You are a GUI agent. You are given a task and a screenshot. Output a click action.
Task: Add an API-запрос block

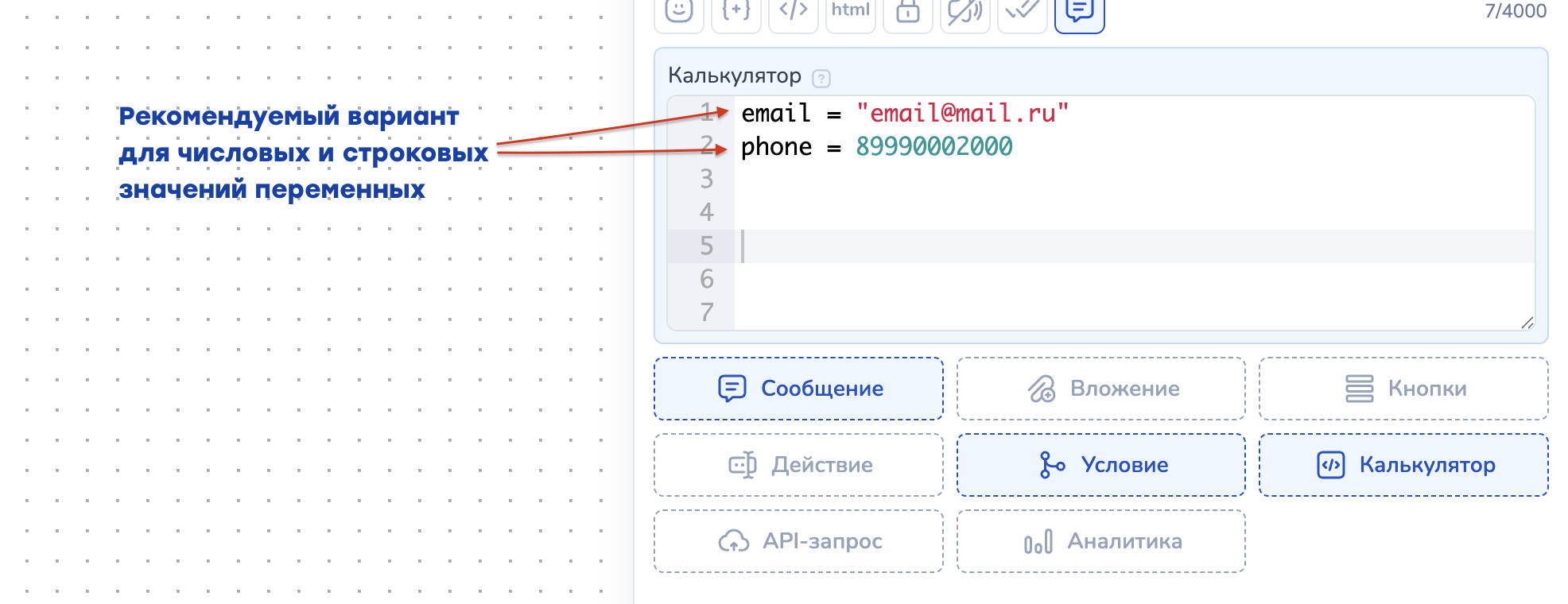798,541
